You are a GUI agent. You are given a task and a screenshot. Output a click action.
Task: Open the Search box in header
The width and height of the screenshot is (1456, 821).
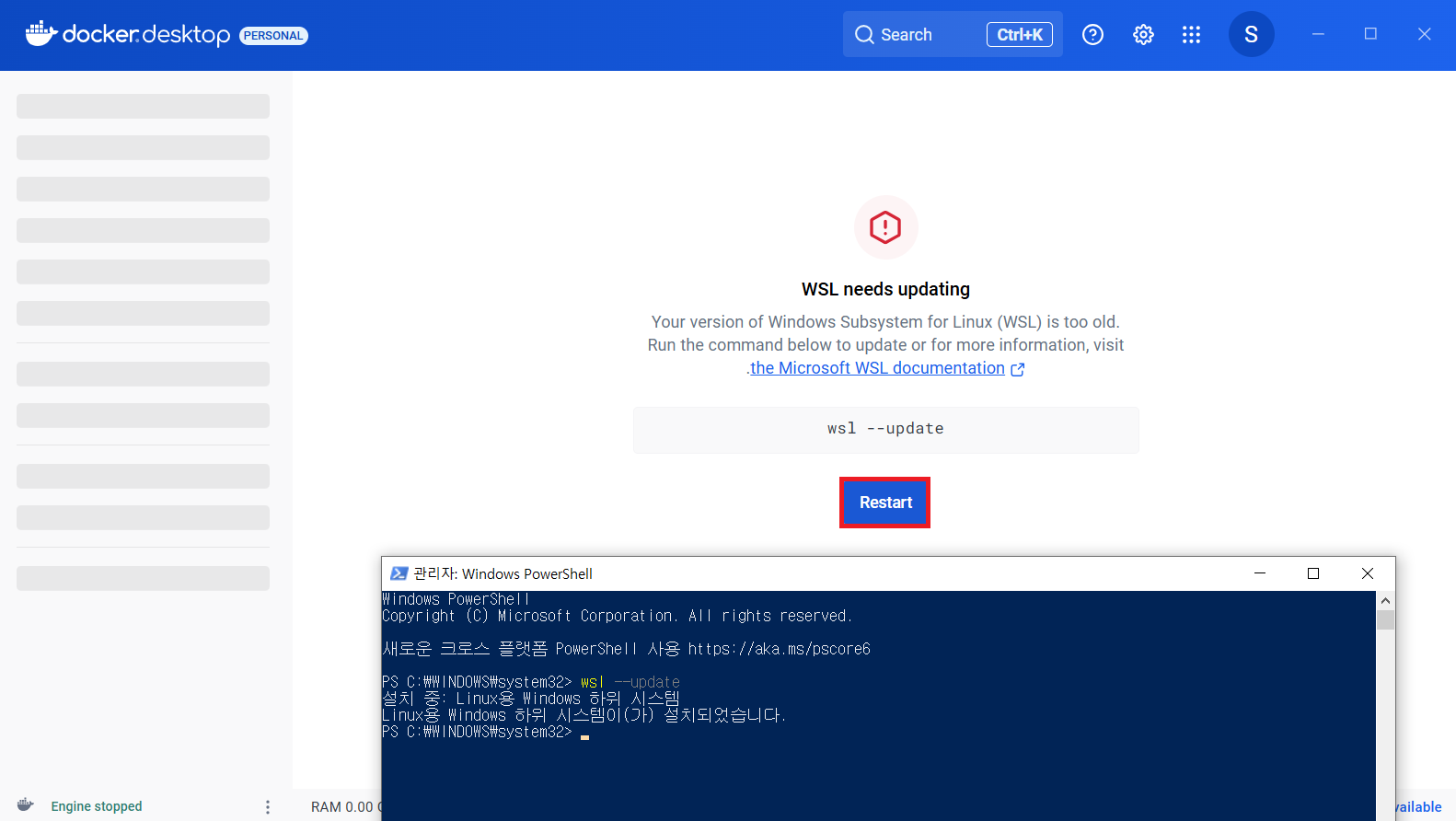tap(953, 34)
